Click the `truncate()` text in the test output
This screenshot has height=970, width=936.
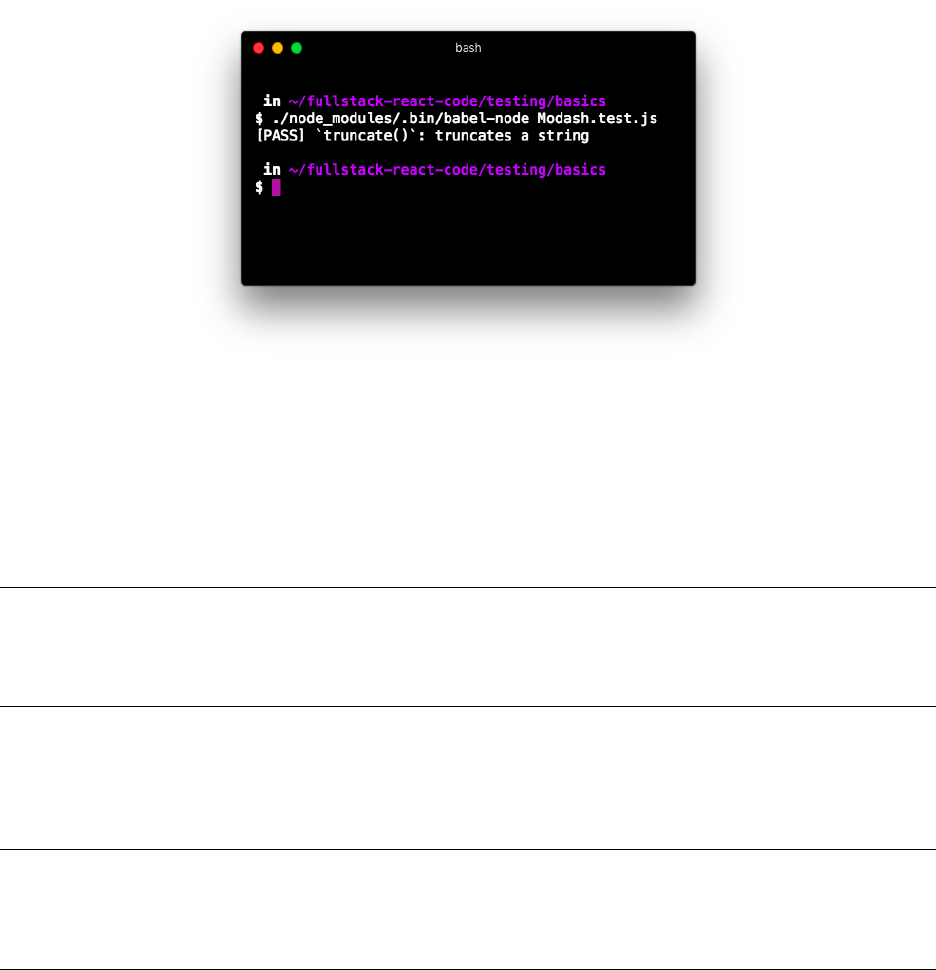pyautogui.click(x=366, y=136)
